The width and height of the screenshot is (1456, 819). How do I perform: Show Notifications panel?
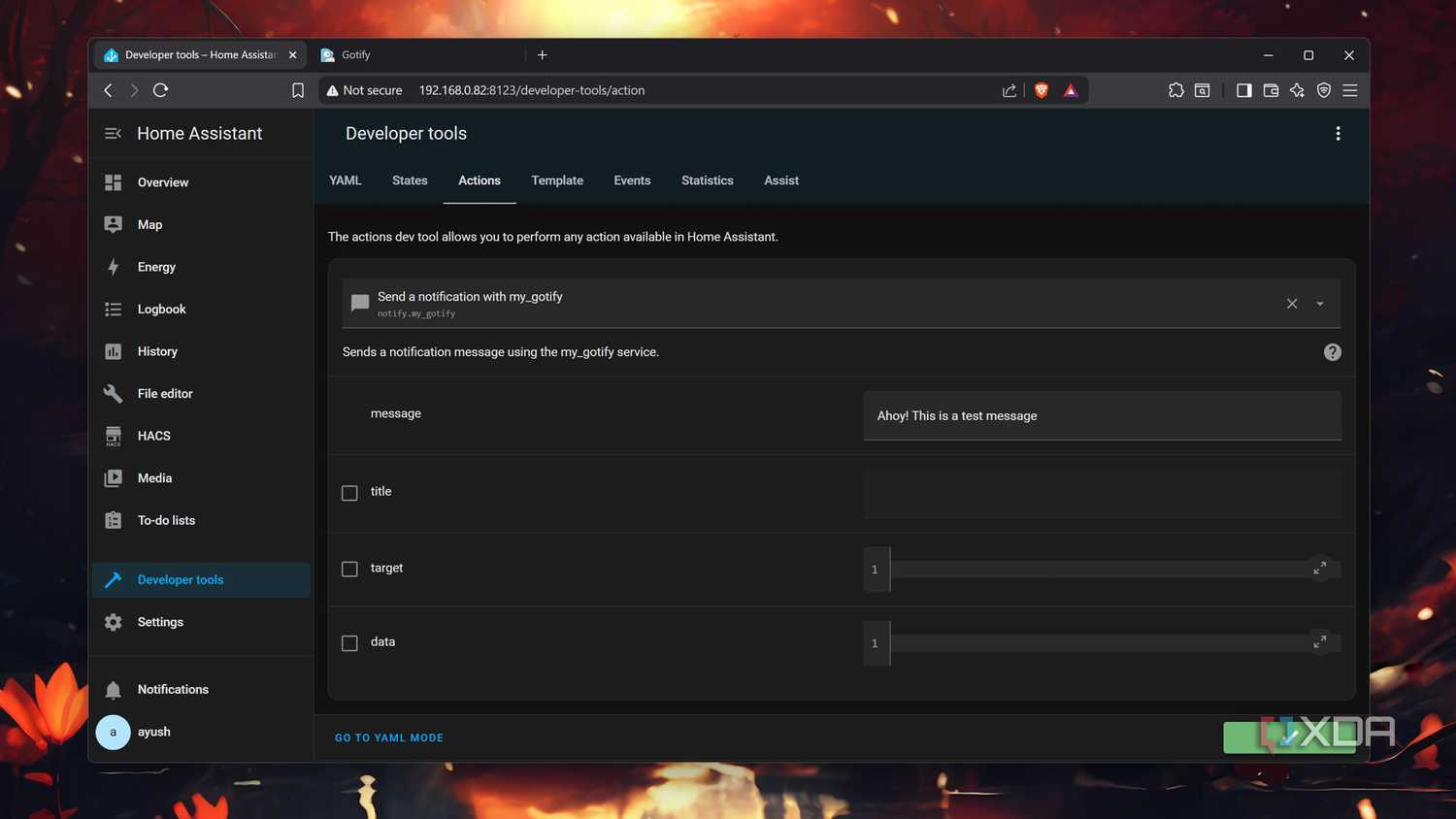(x=201, y=689)
